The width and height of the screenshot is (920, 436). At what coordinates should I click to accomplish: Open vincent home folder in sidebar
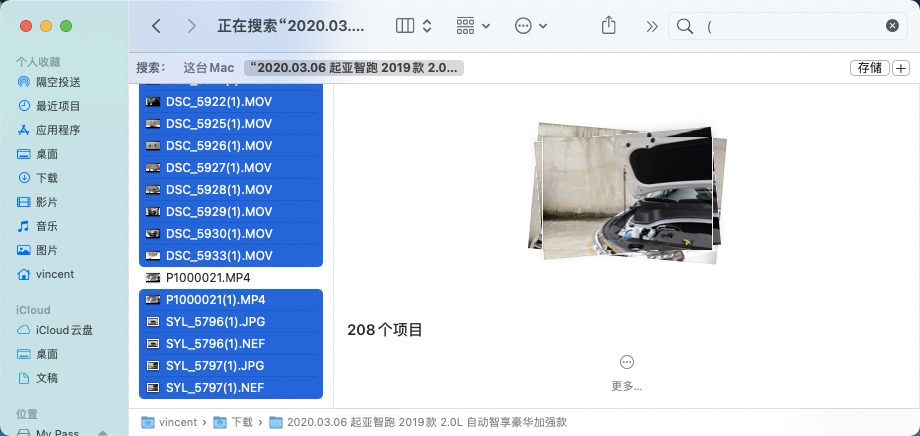(x=46, y=274)
